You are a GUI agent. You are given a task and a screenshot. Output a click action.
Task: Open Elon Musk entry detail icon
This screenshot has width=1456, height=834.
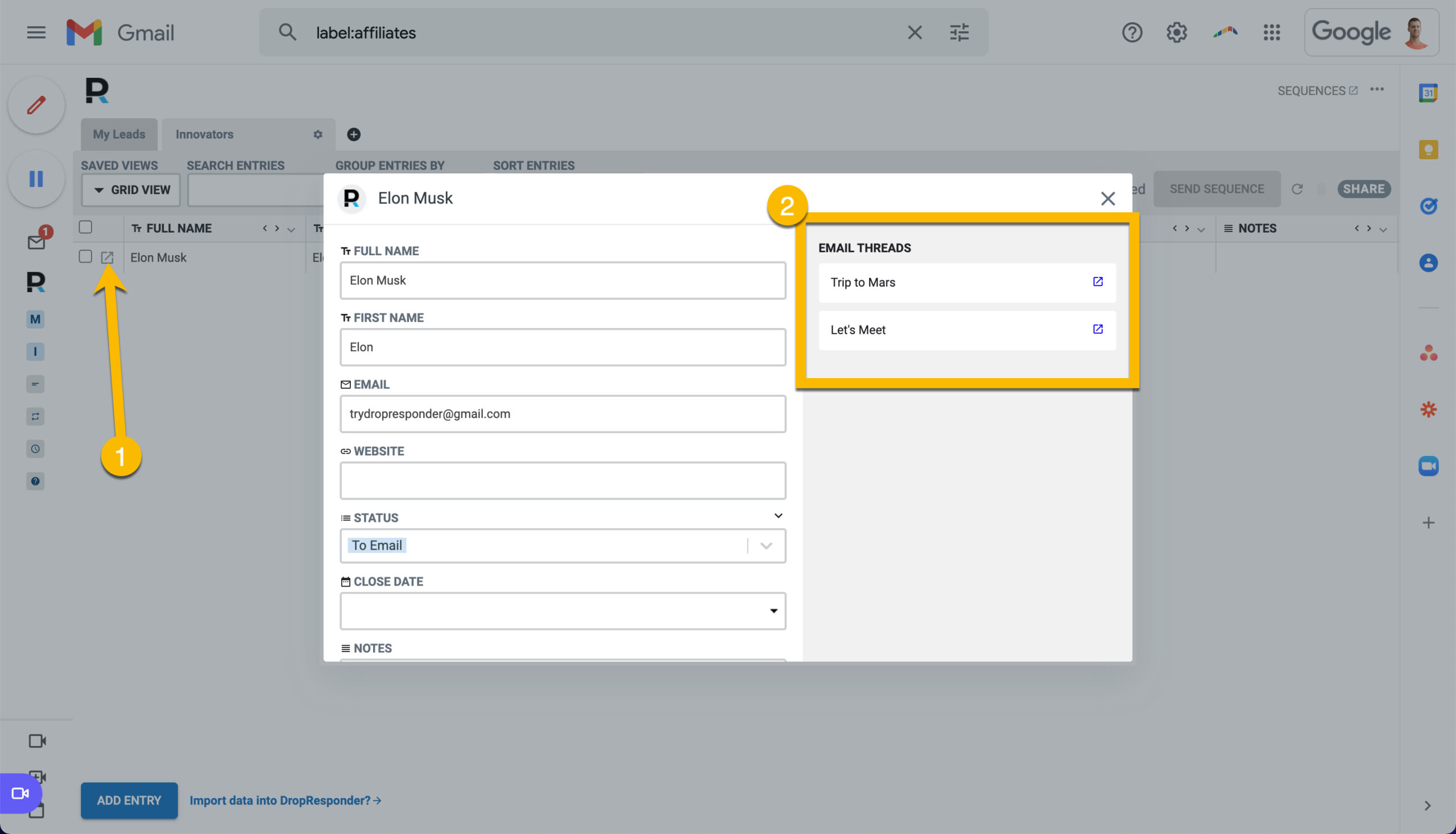pos(107,258)
